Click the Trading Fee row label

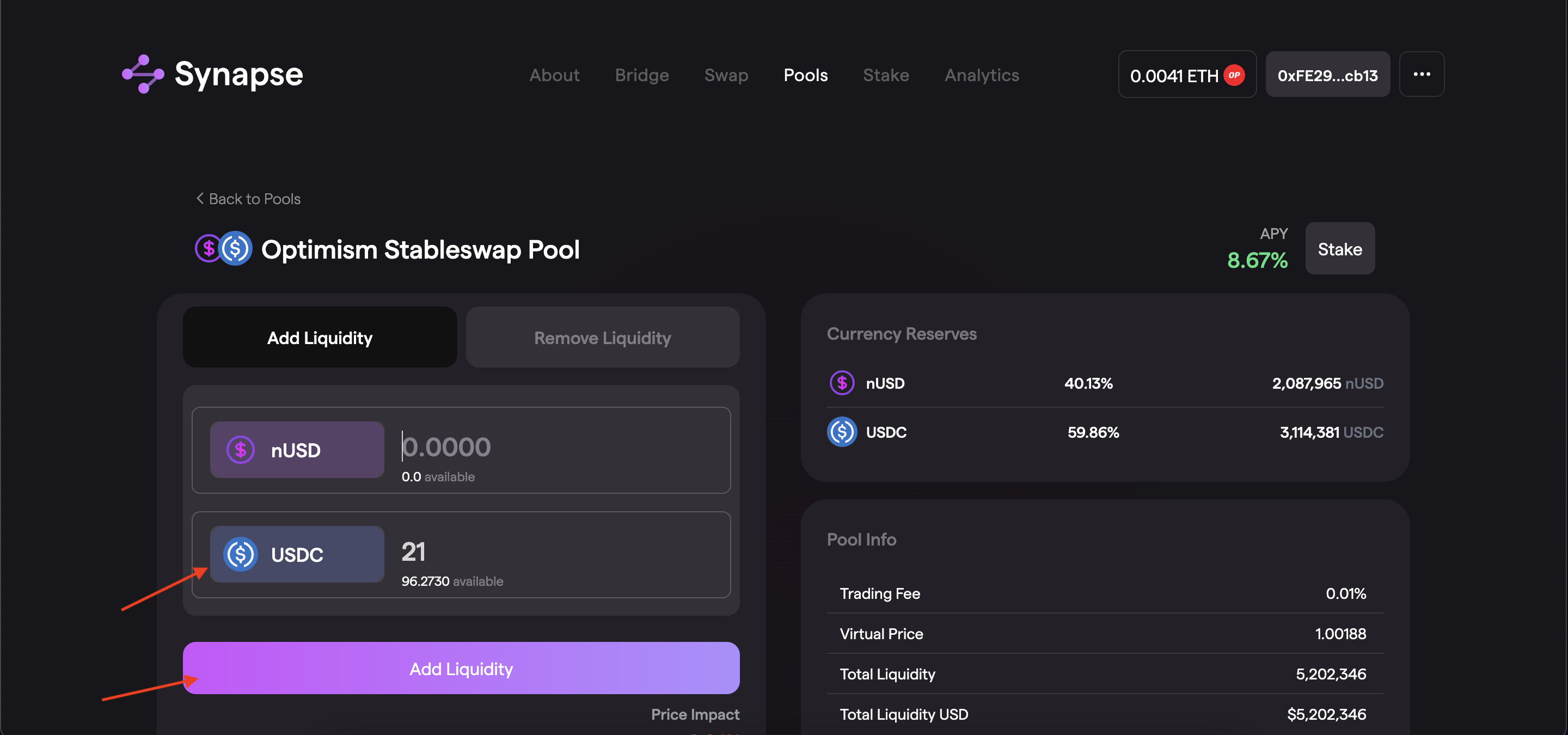[x=880, y=593]
